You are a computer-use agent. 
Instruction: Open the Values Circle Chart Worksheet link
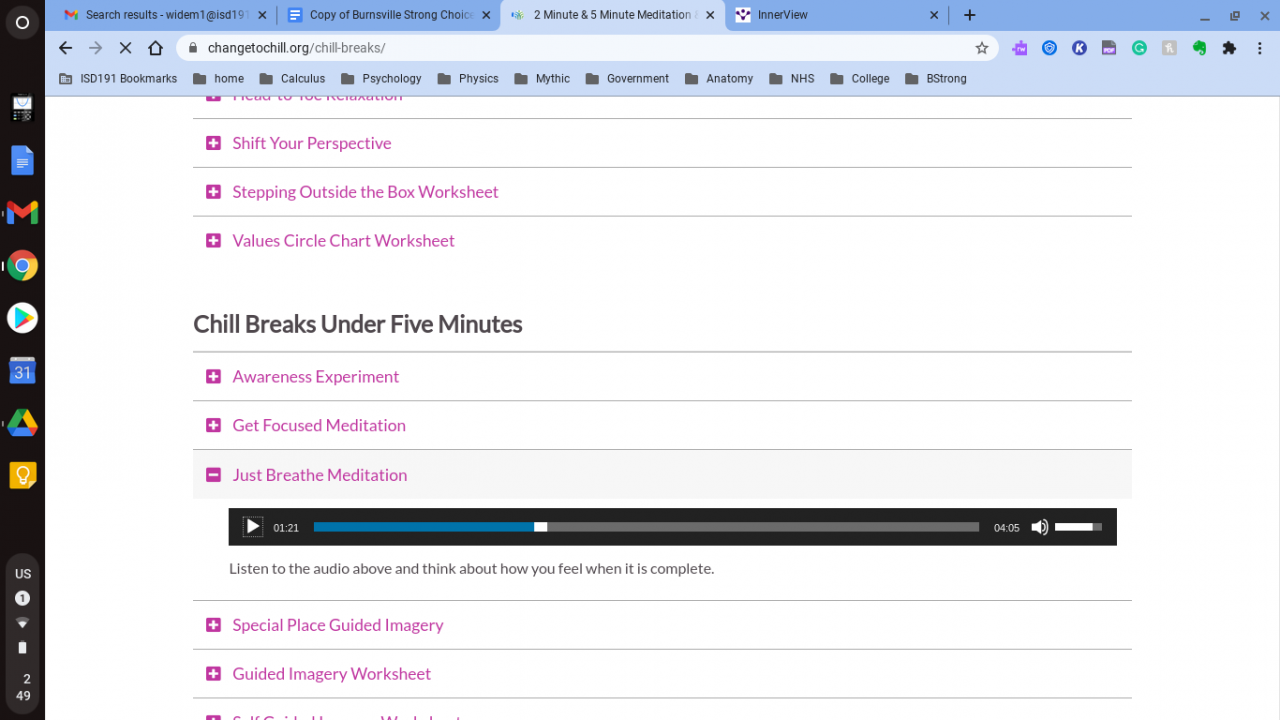[344, 241]
